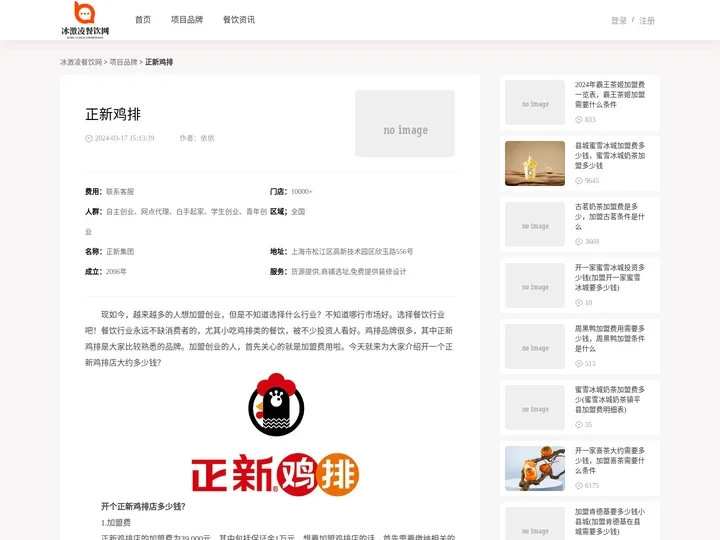Click view-count icon next to 35

pyautogui.click(x=579, y=425)
